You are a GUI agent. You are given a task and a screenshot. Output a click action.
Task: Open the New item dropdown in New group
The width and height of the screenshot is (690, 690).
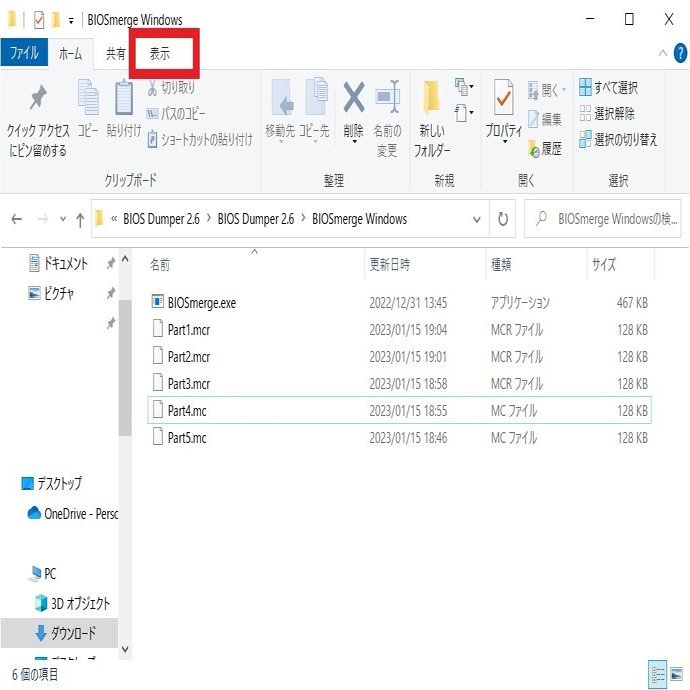coord(464,87)
